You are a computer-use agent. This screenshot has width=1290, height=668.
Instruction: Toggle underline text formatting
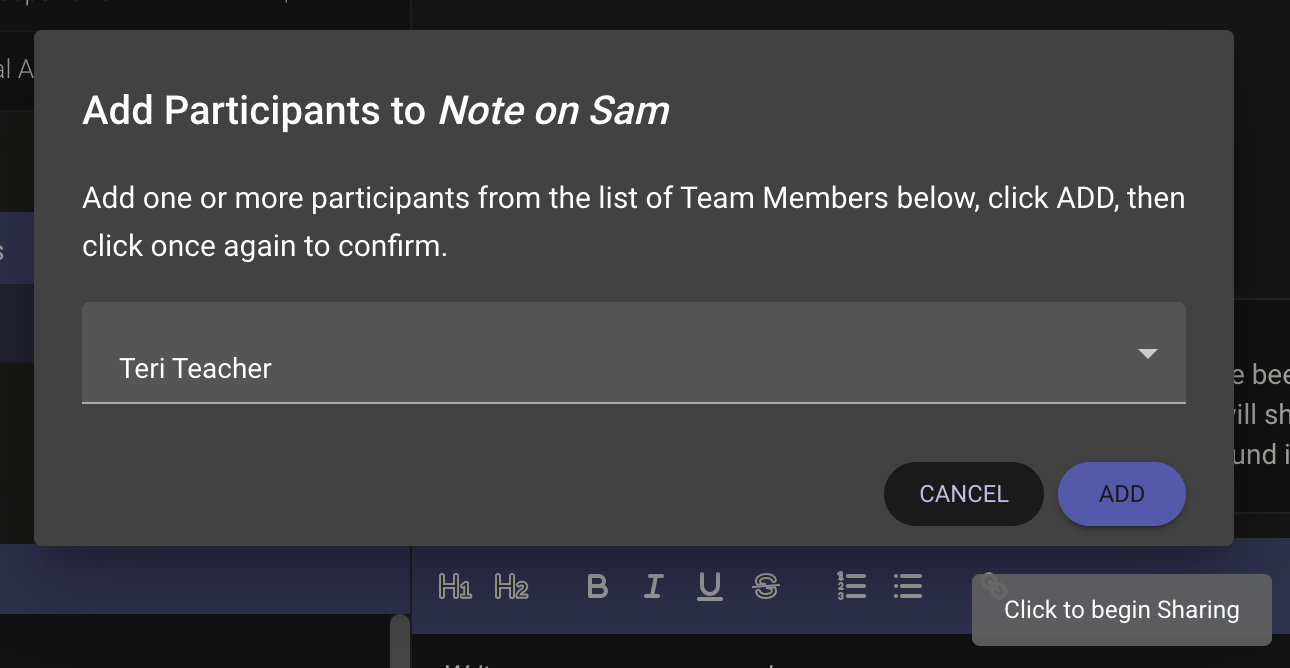(710, 587)
